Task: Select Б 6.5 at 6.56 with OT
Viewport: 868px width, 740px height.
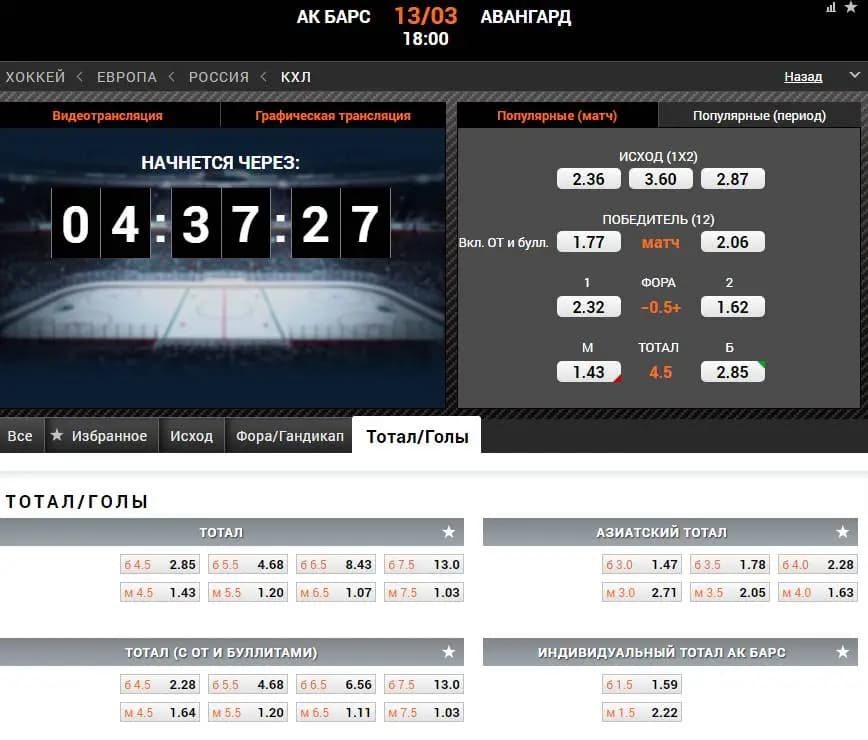Action: click(x=336, y=685)
